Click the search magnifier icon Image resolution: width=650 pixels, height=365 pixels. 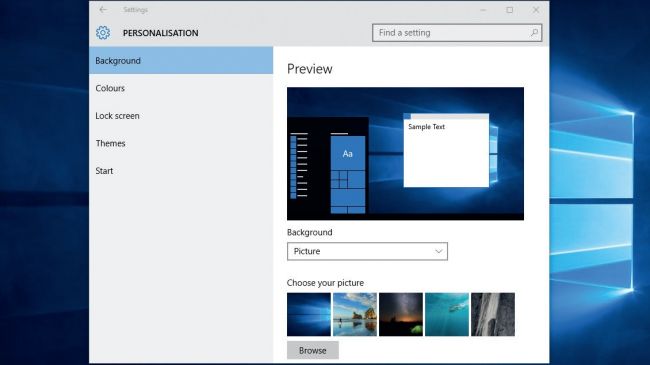(534, 32)
